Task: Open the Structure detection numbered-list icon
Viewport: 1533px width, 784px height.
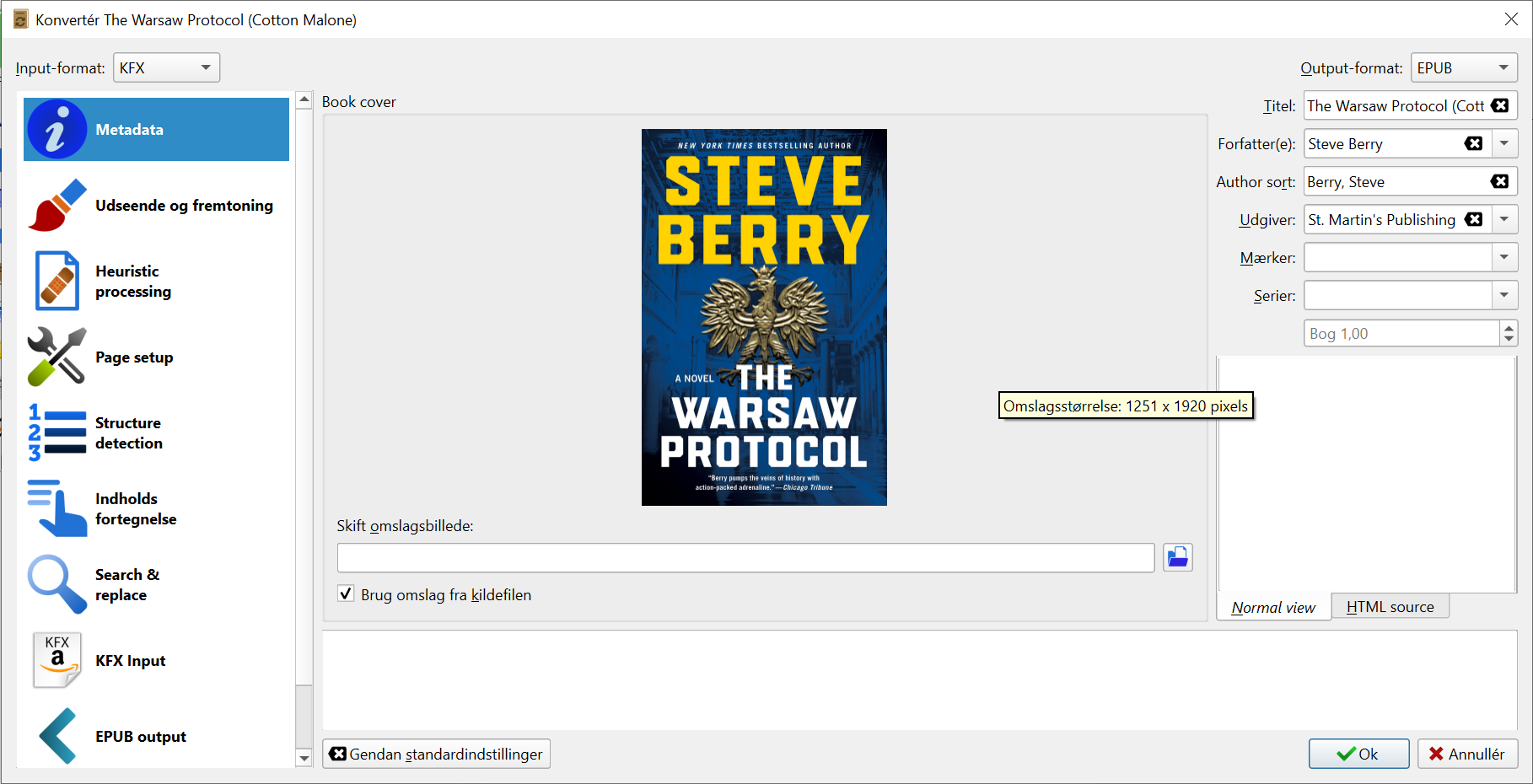Action: coord(56,432)
